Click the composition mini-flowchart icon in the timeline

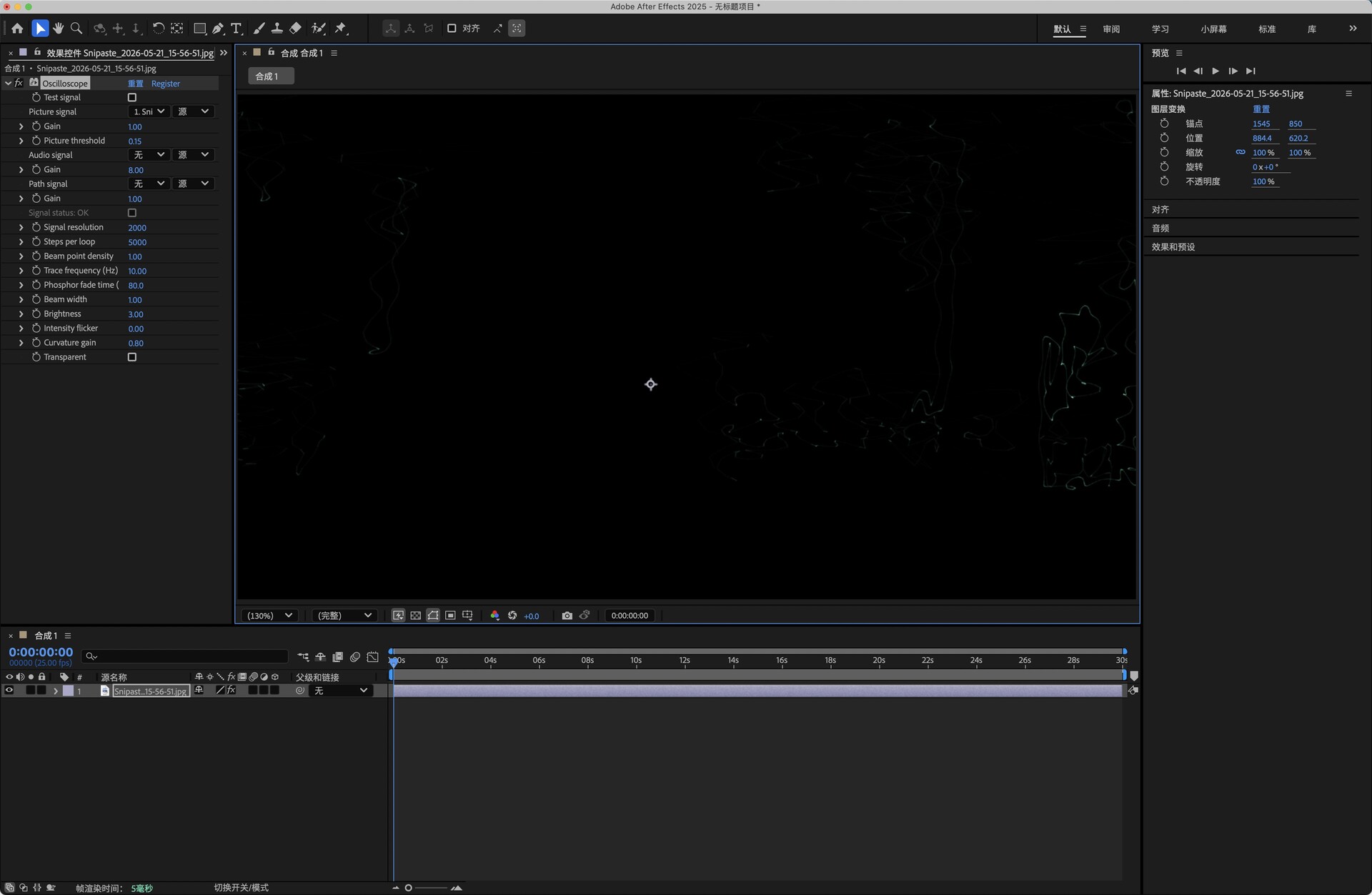(303, 656)
